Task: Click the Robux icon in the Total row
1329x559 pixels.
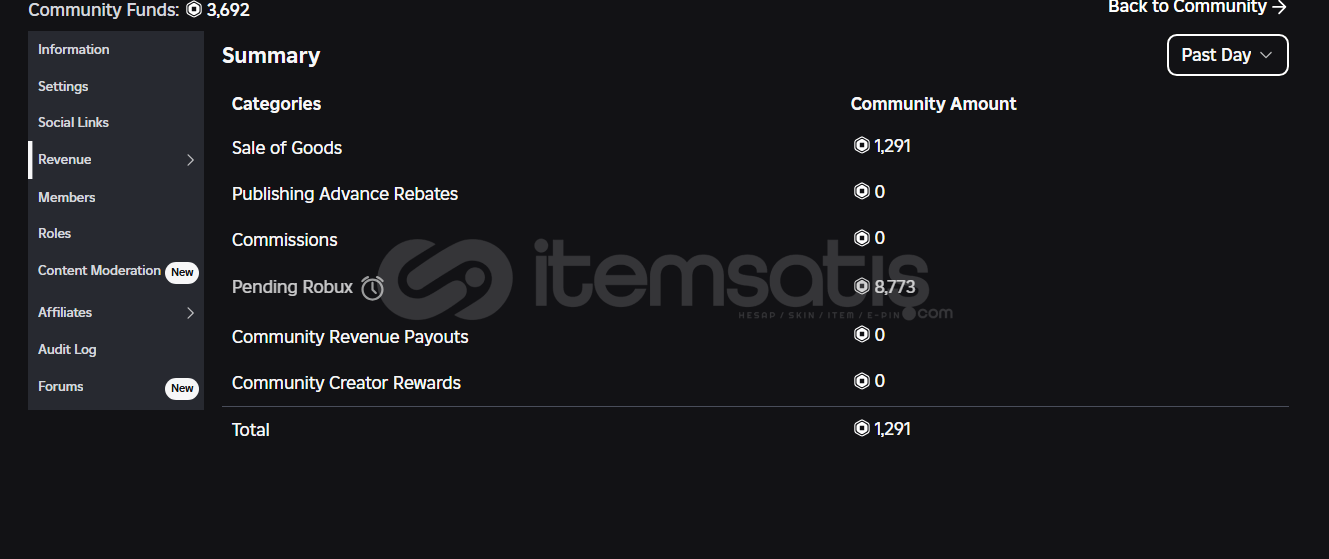Action: (861, 429)
